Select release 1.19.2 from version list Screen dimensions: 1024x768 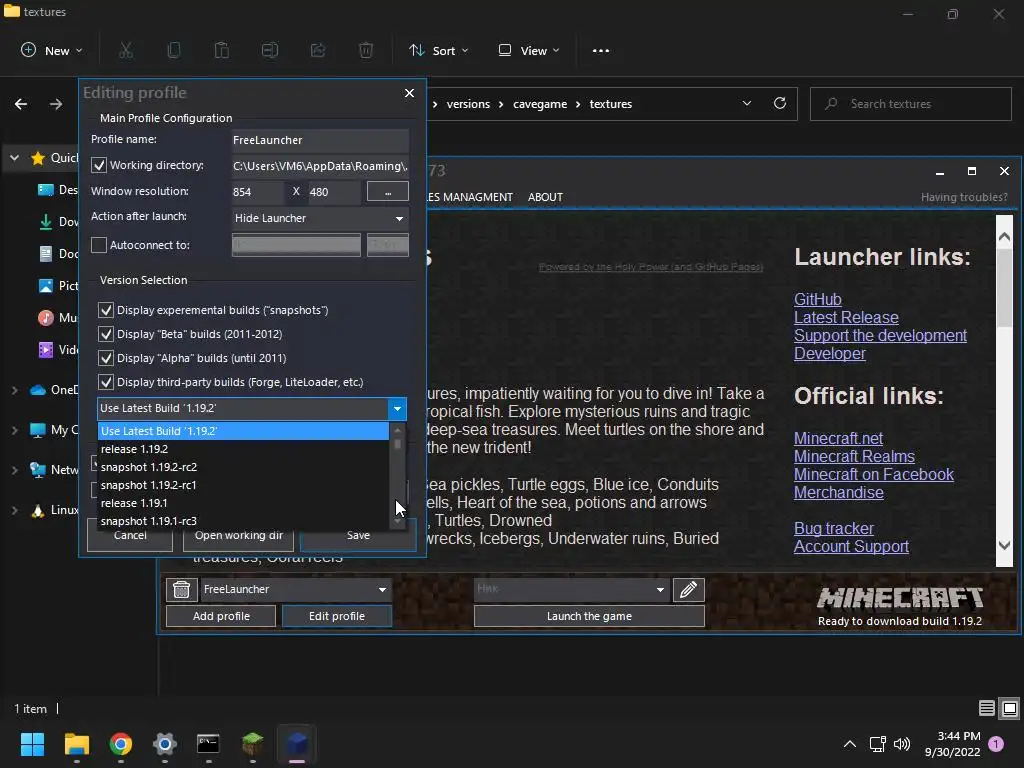pyautogui.click(x=243, y=449)
